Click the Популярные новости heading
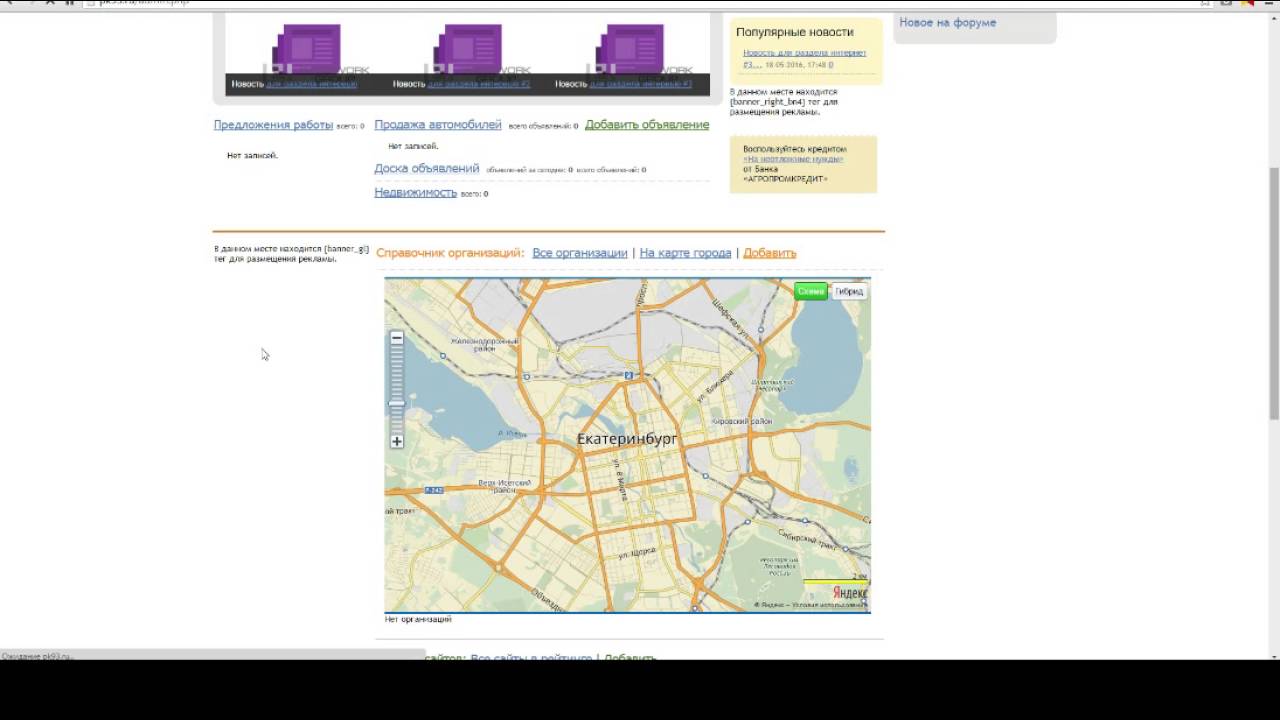This screenshot has height=720, width=1280. click(x=795, y=32)
